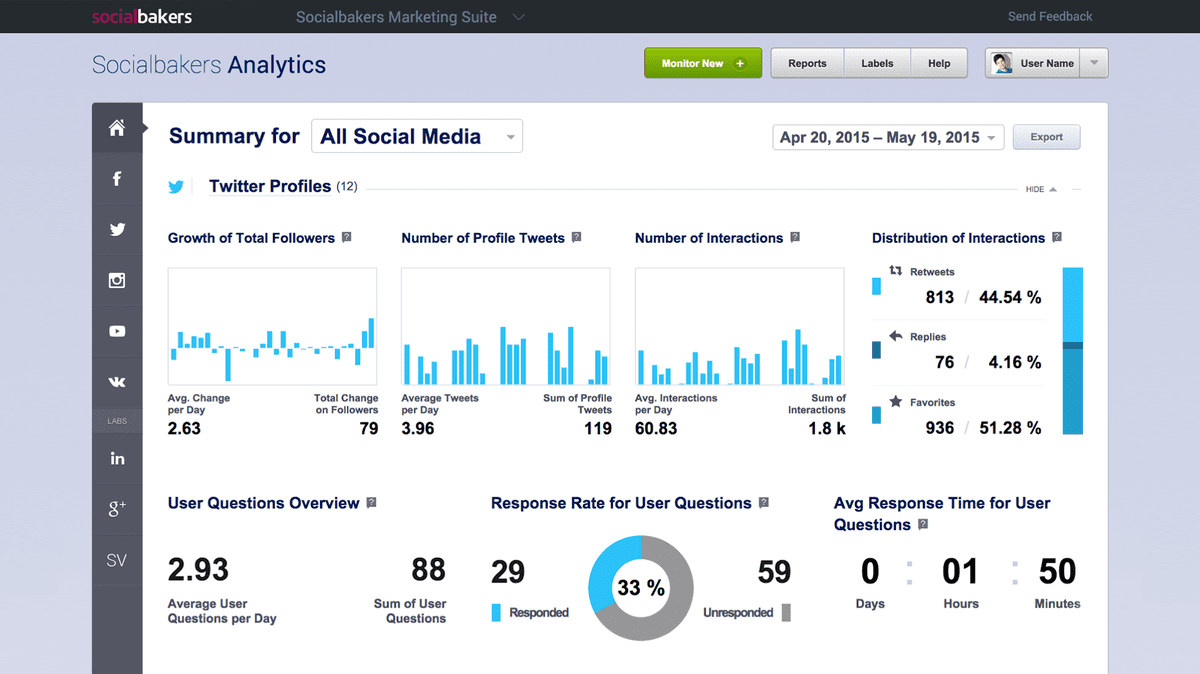Viewport: 1200px width, 674px height.
Task: Collapse Twitter Profiles section with HIDE
Action: (x=1040, y=189)
